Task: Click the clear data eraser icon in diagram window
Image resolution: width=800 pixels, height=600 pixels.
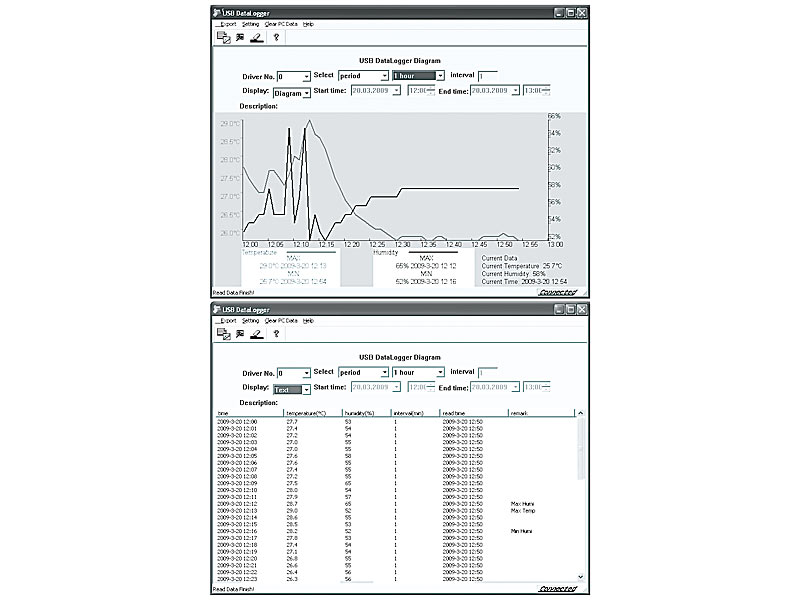Action: [258, 37]
